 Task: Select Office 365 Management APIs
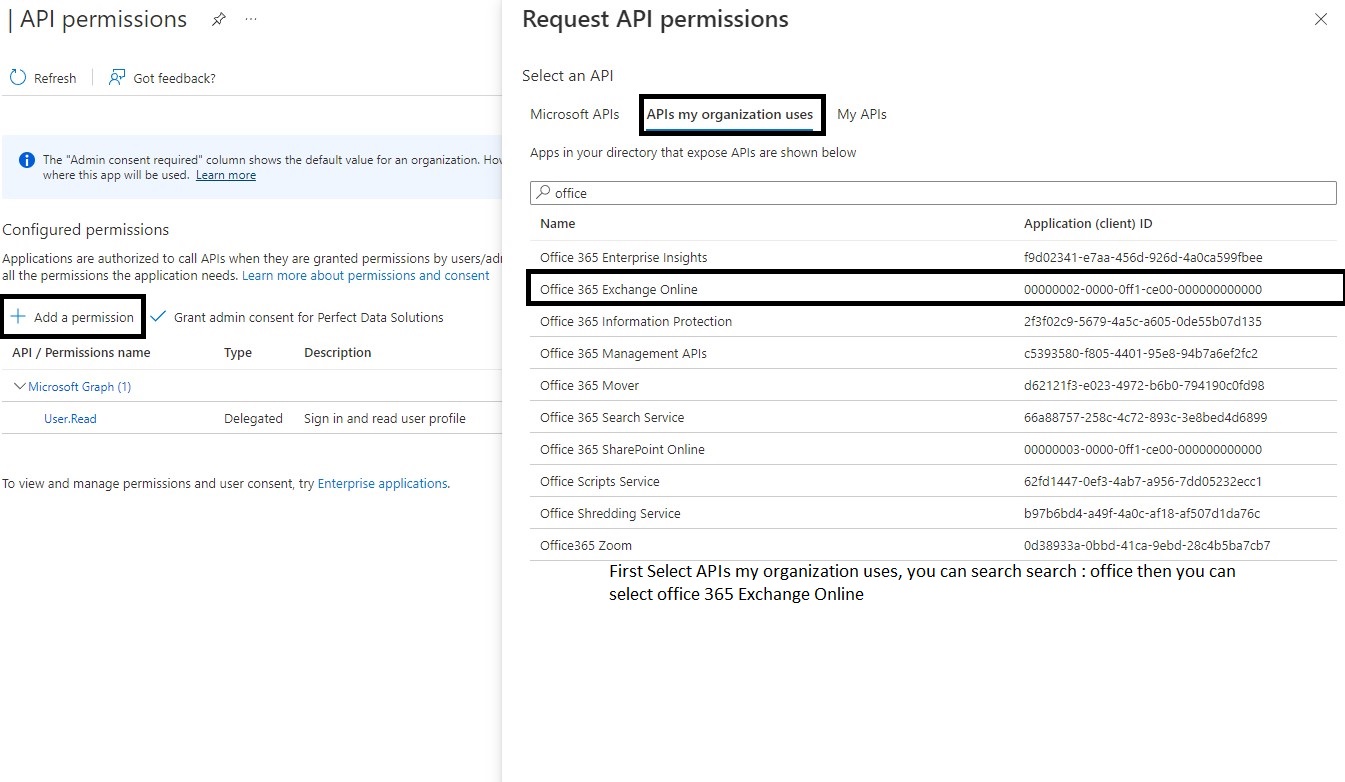933,353
